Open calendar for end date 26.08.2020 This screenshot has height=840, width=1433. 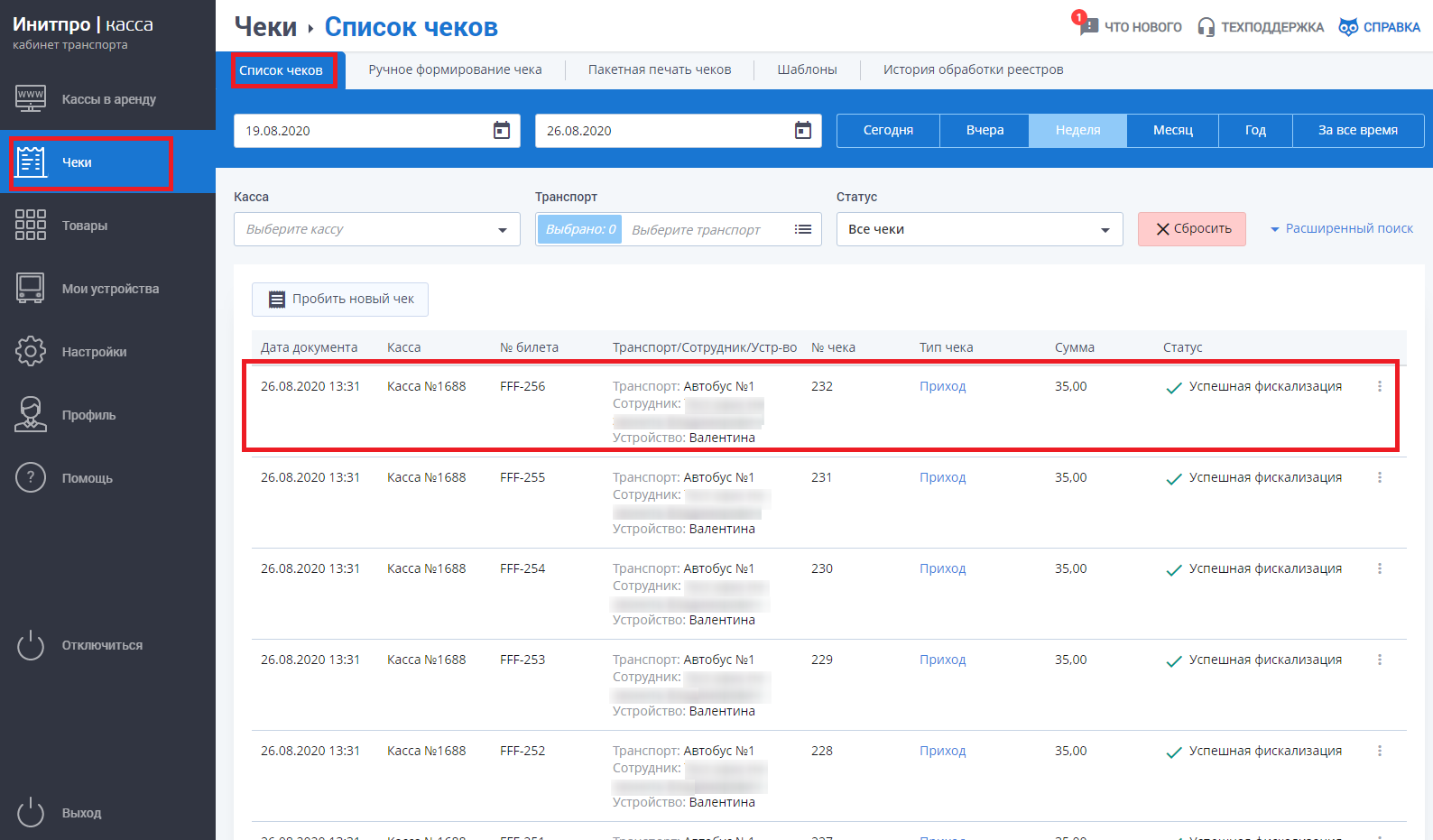point(803,131)
